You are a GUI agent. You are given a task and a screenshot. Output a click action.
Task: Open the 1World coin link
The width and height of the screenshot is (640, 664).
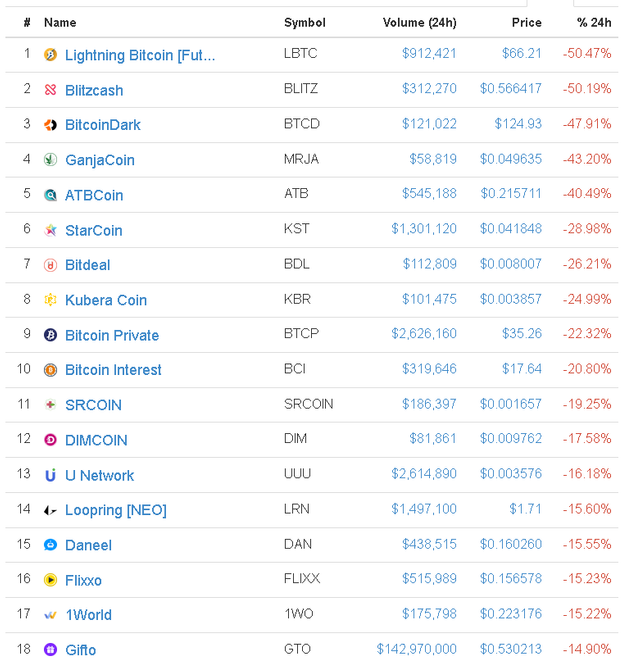[x=89, y=615]
